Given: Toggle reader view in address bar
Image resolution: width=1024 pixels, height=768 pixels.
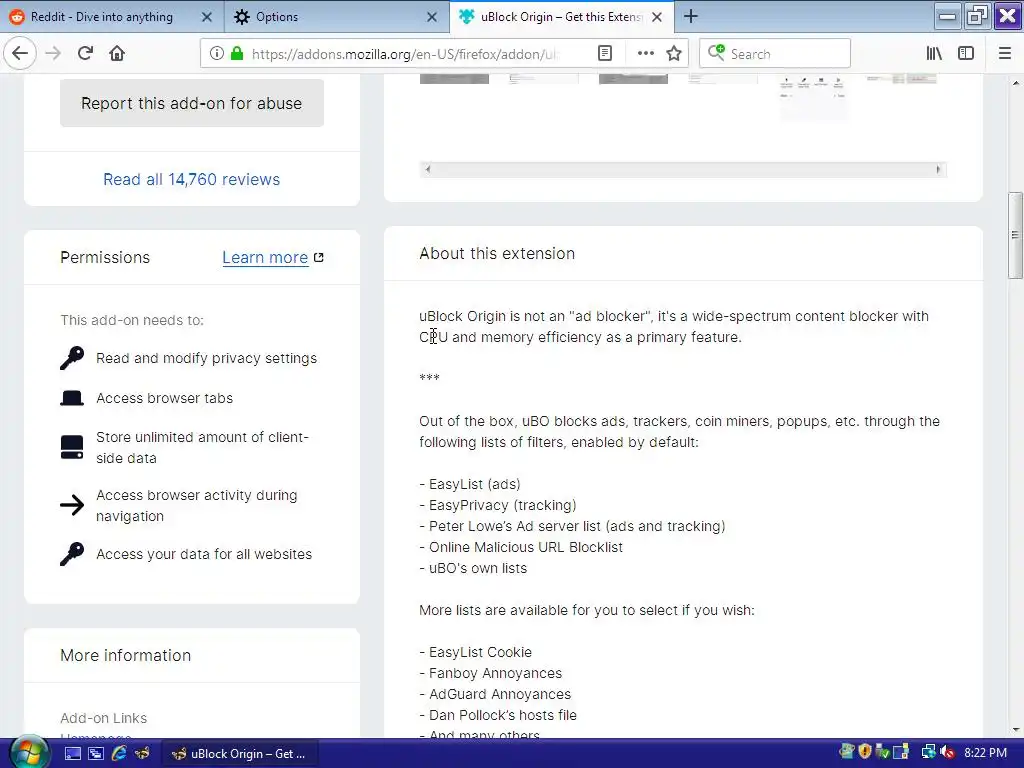Looking at the screenshot, I should 605,54.
